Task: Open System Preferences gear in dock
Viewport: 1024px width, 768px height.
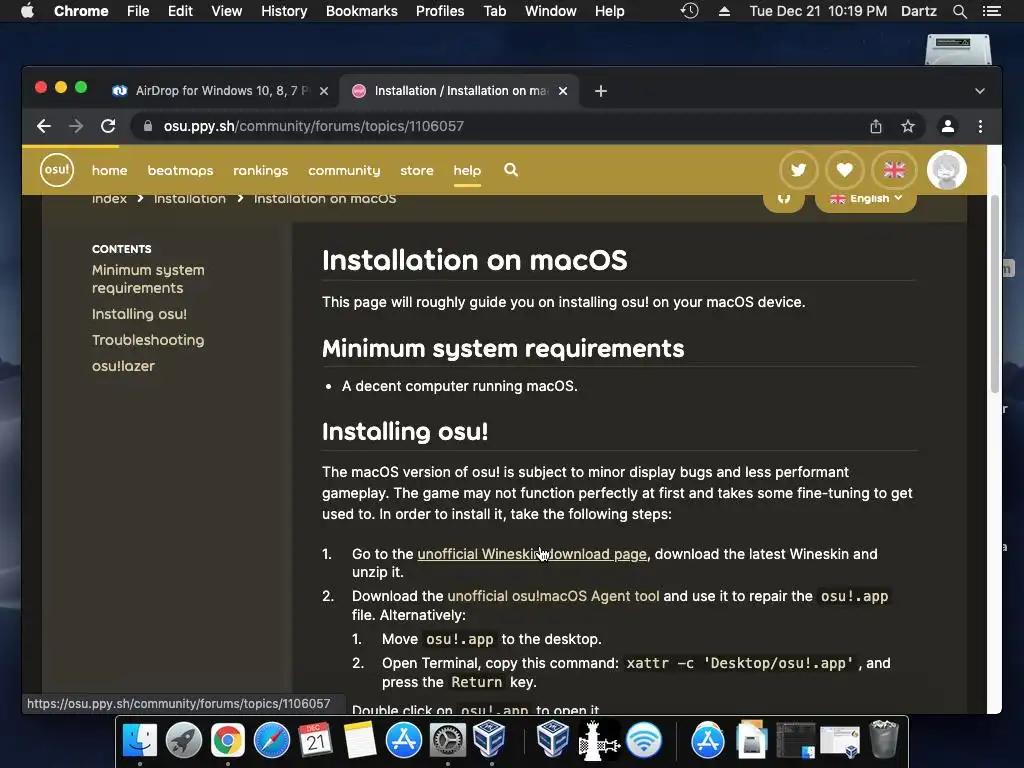Action: click(x=448, y=741)
